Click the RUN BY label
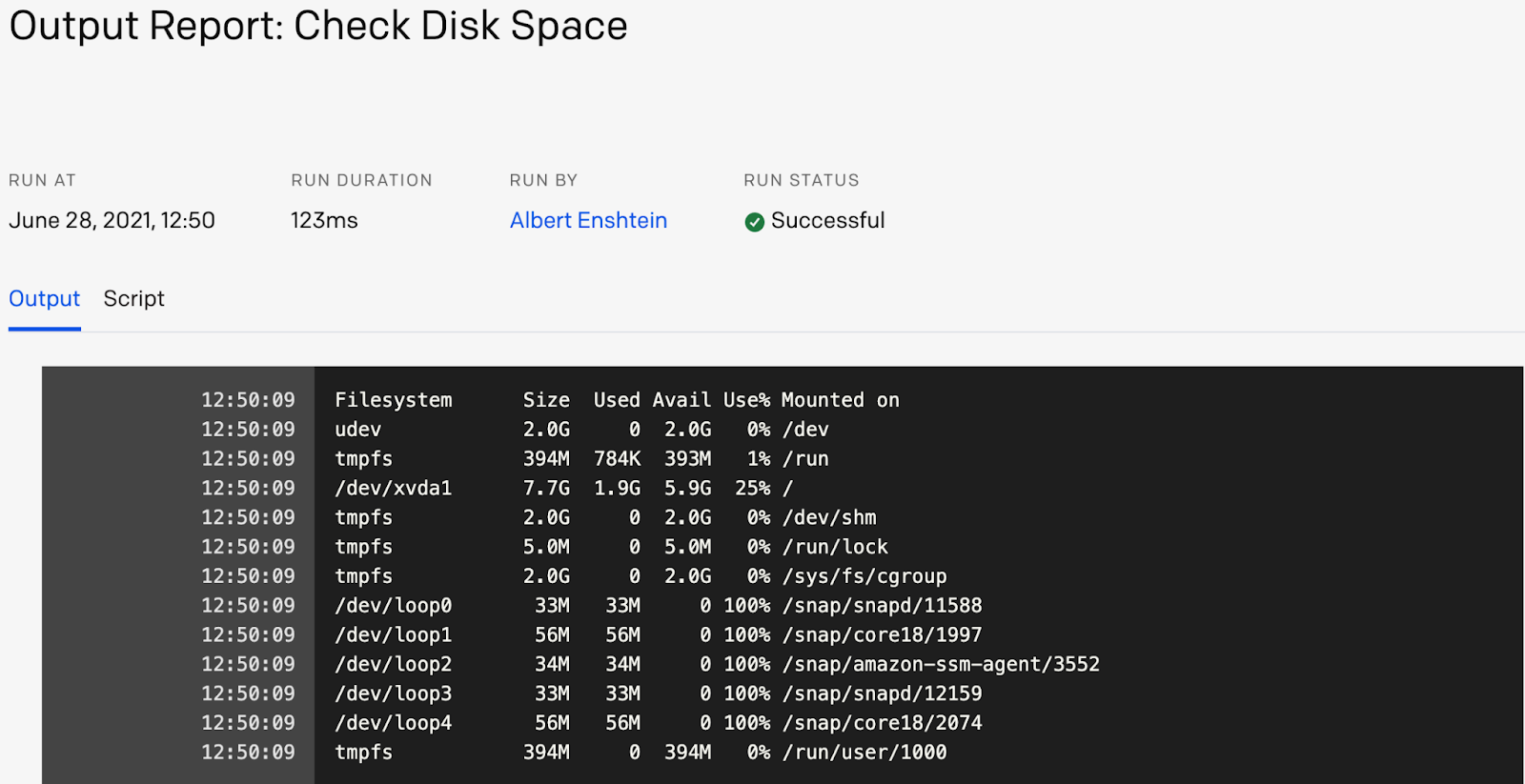The height and width of the screenshot is (784, 1525). coord(543,180)
